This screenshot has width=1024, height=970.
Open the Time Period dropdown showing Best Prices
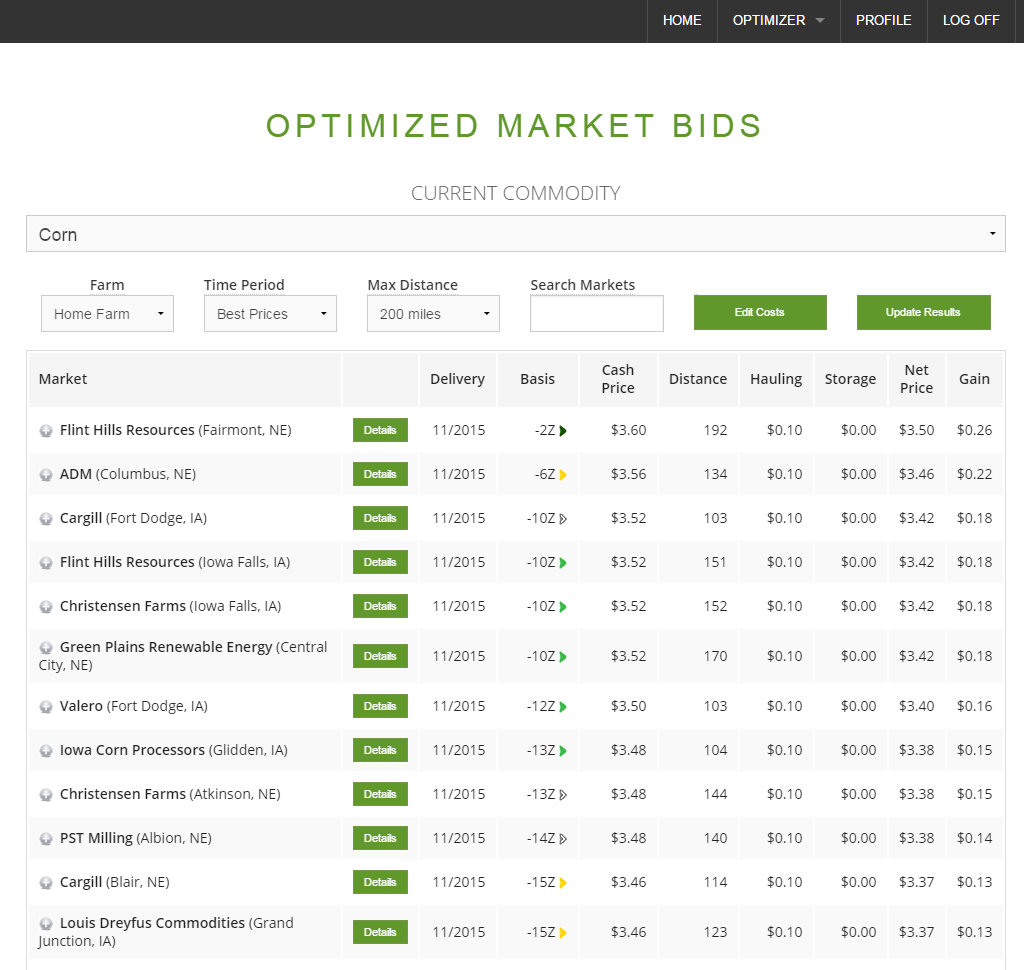270,314
